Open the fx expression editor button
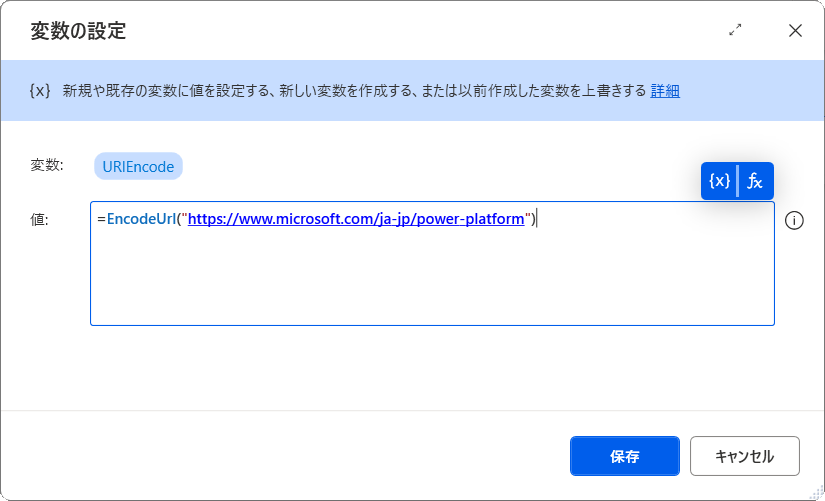The height and width of the screenshot is (501, 825). click(x=756, y=181)
